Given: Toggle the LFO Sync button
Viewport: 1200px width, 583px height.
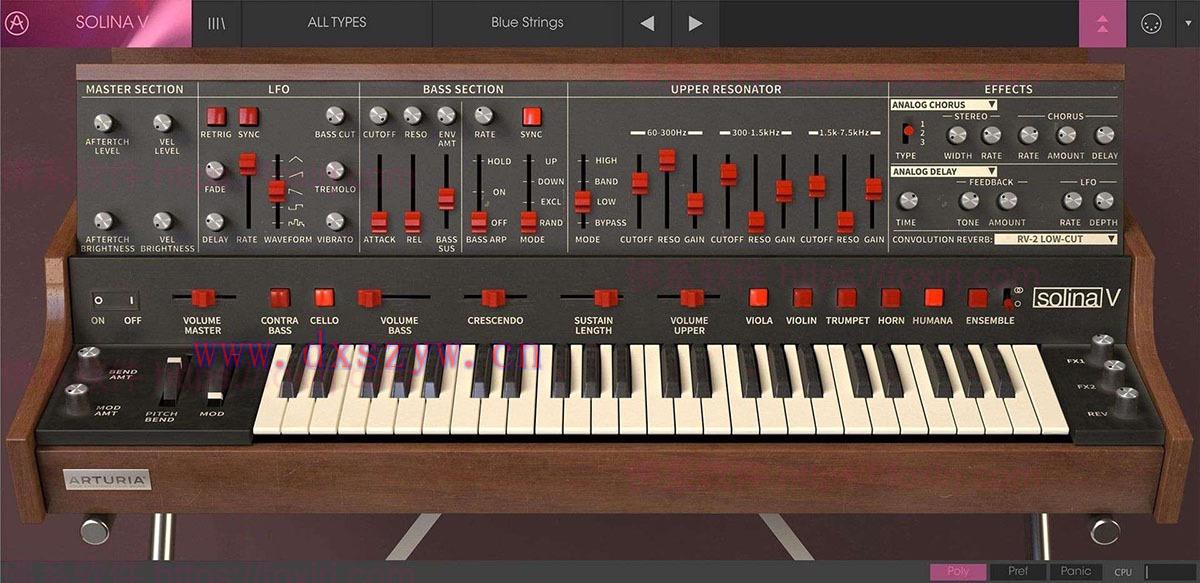Looking at the screenshot, I should 249,115.
